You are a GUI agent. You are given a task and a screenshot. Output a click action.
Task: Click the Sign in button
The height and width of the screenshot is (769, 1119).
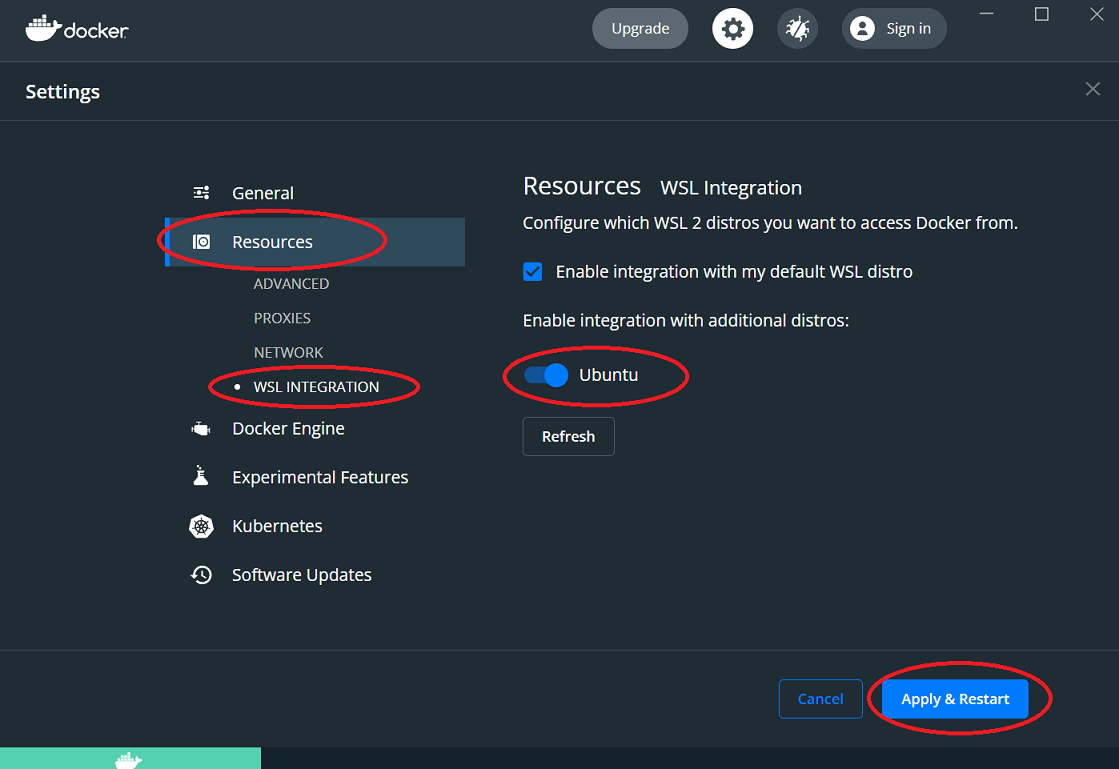894,29
